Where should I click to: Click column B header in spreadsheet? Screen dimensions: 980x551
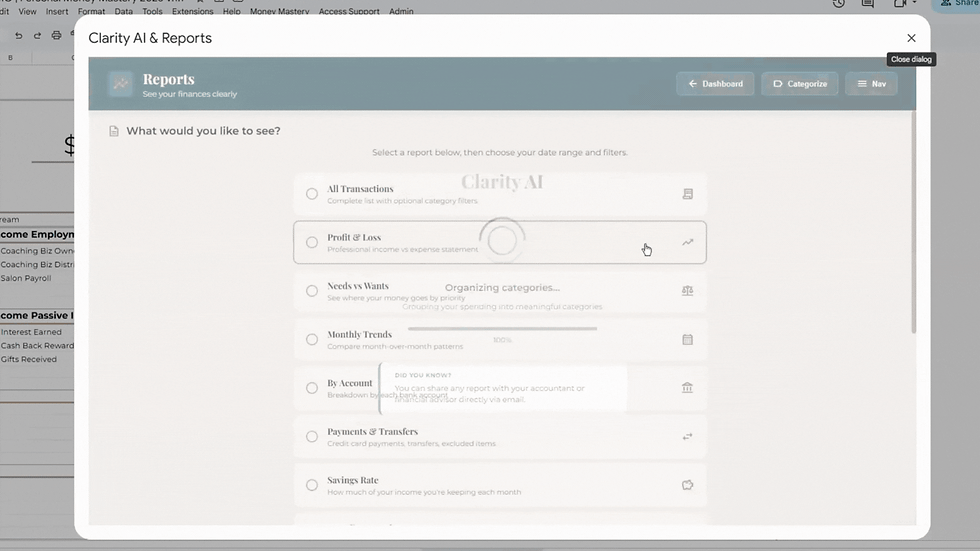pos(11,58)
